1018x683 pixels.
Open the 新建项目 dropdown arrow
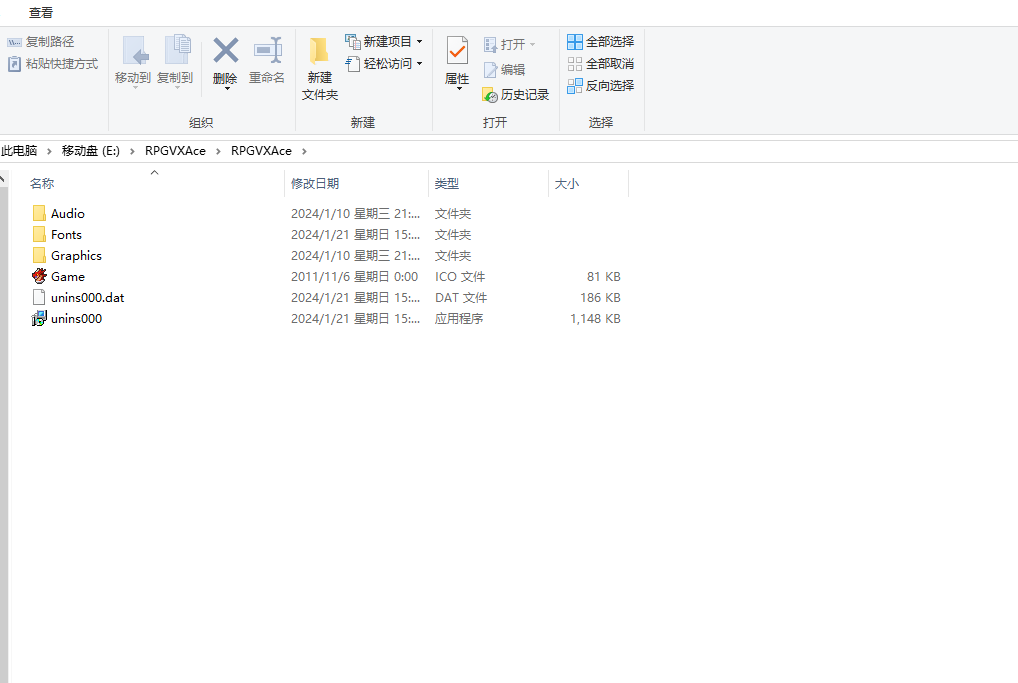coord(419,42)
